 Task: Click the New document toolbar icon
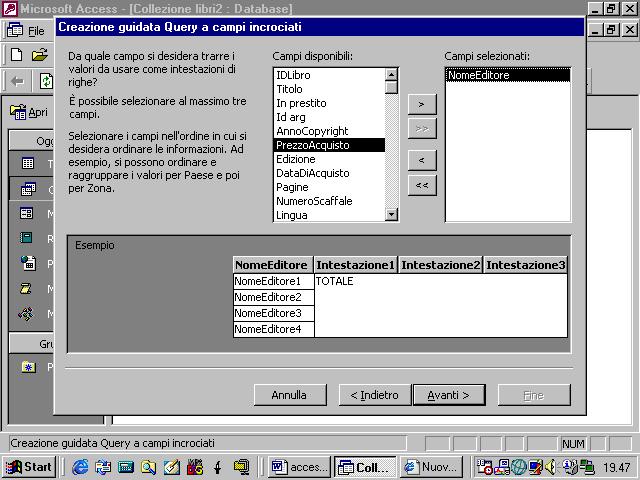point(16,54)
